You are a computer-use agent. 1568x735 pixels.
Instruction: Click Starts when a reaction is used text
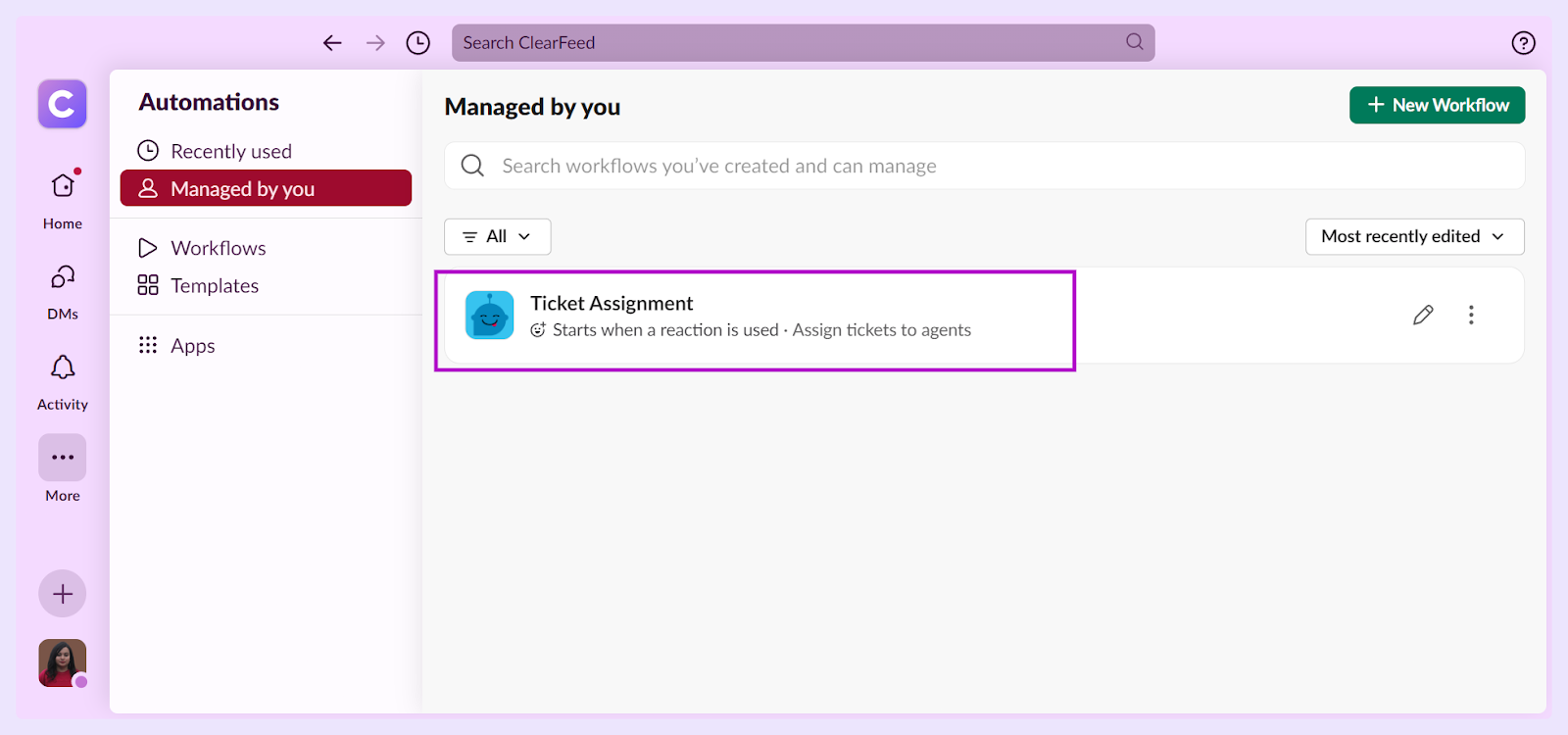665,330
